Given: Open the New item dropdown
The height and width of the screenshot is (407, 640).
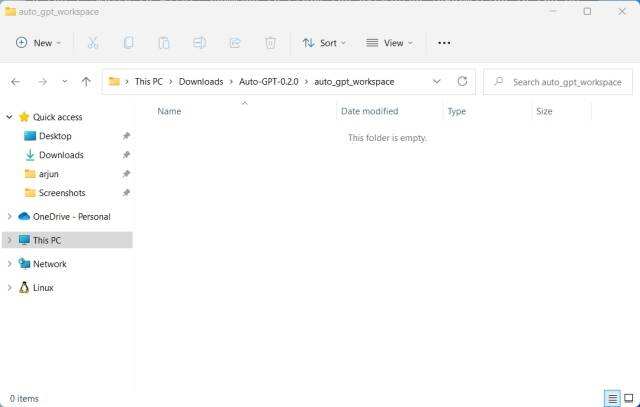Looking at the screenshot, I should point(38,43).
